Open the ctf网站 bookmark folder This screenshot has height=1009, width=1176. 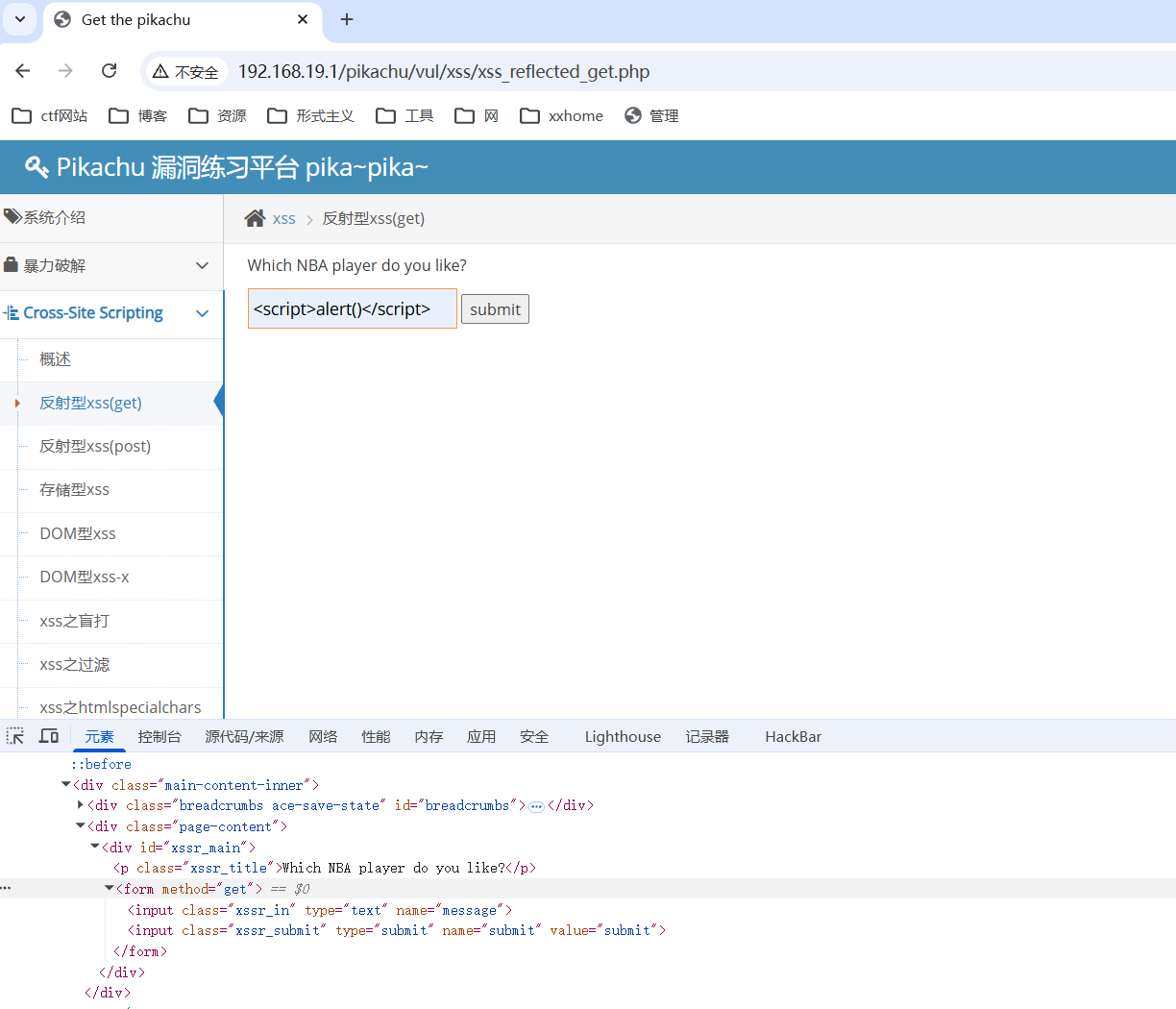click(x=50, y=115)
